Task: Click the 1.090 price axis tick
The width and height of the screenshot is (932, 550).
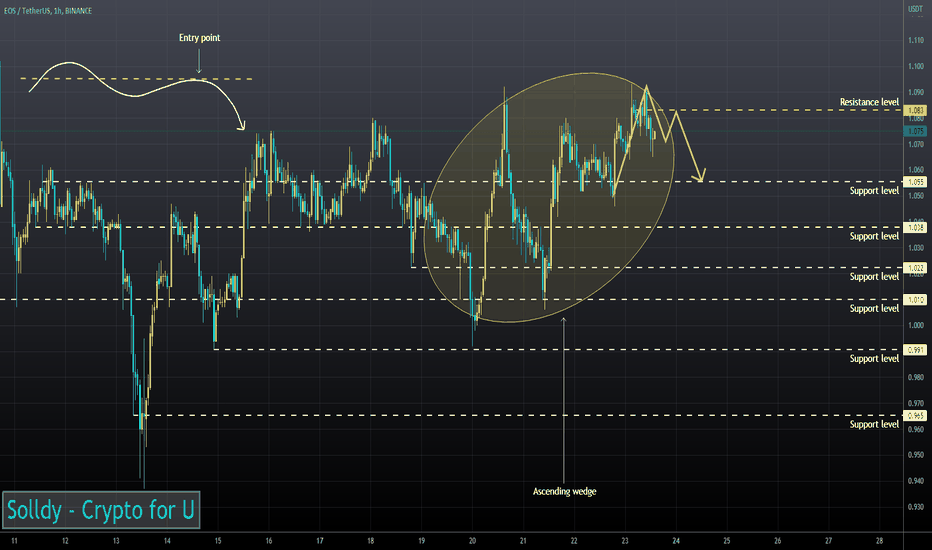Action: (916, 92)
